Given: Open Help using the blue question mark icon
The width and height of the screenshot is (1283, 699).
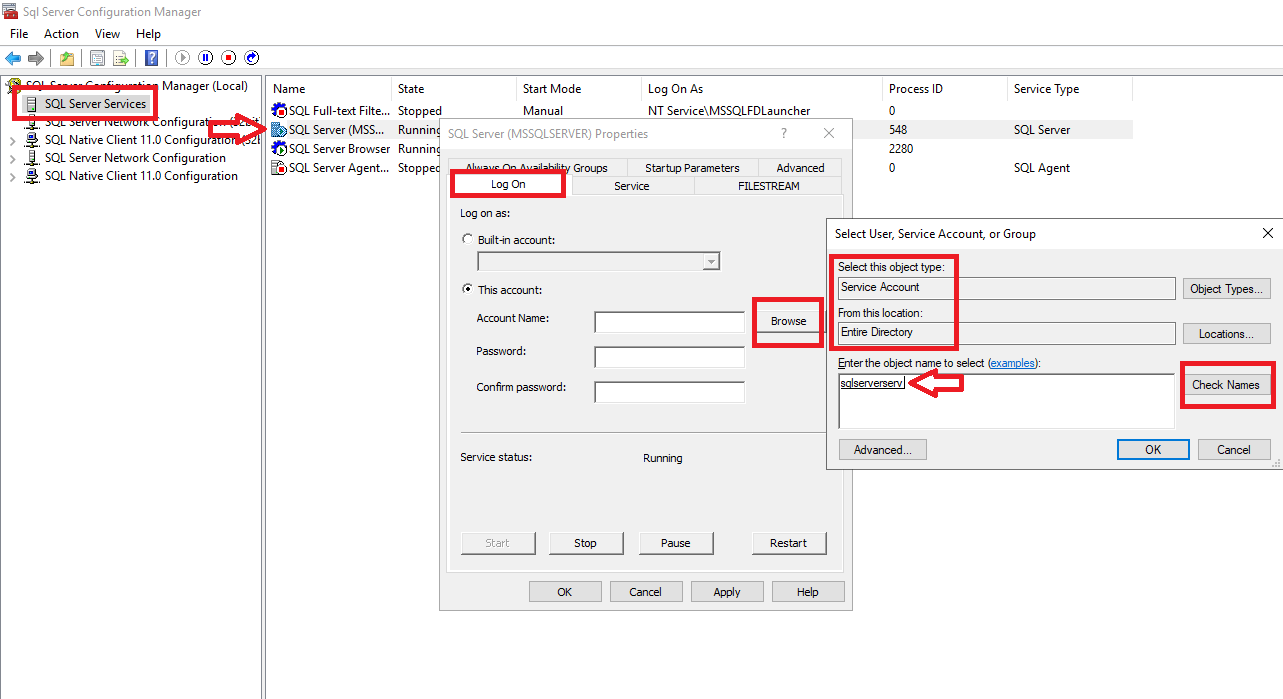Looking at the screenshot, I should (151, 57).
